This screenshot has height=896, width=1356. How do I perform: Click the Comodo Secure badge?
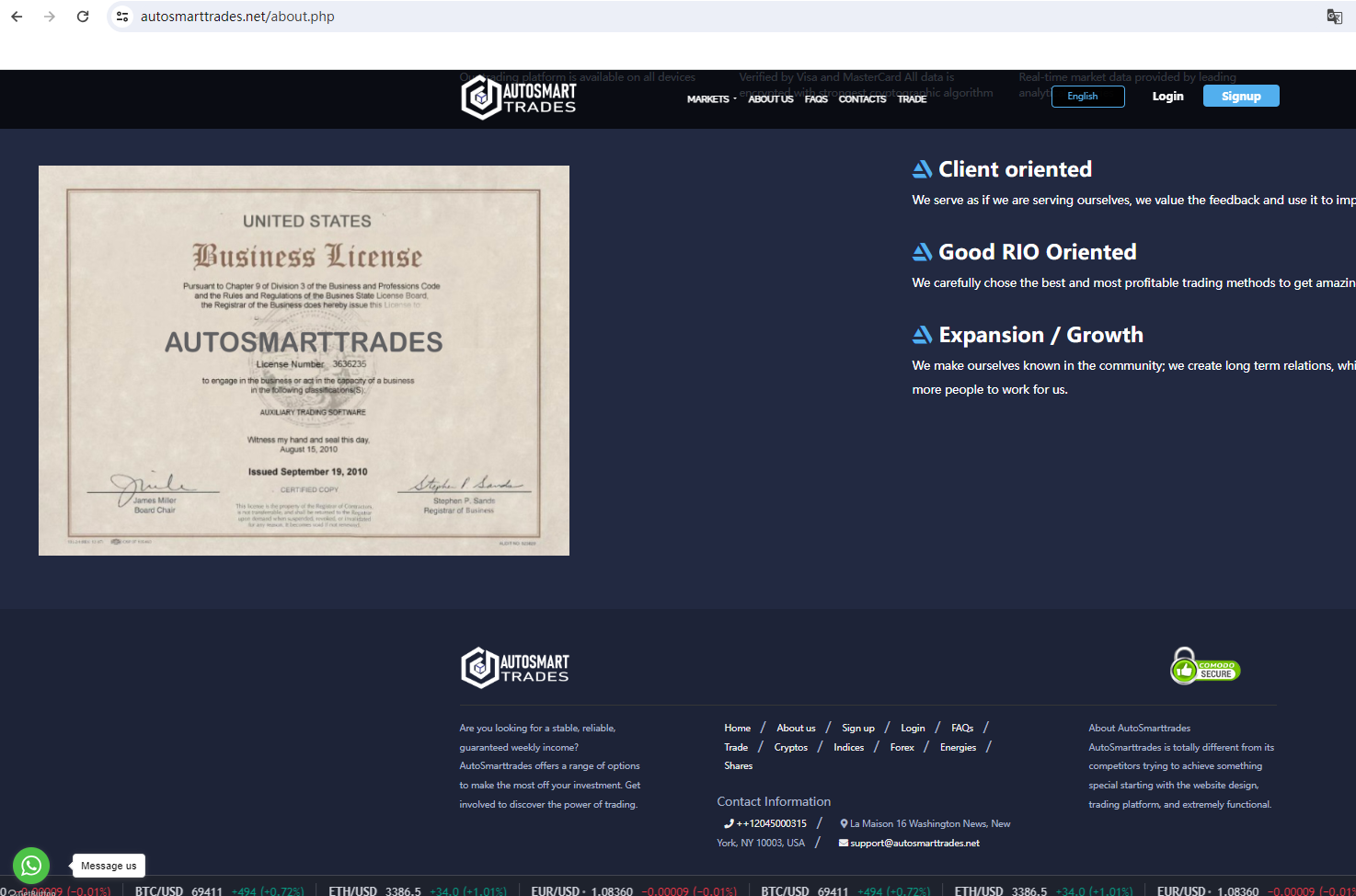[1205, 667]
